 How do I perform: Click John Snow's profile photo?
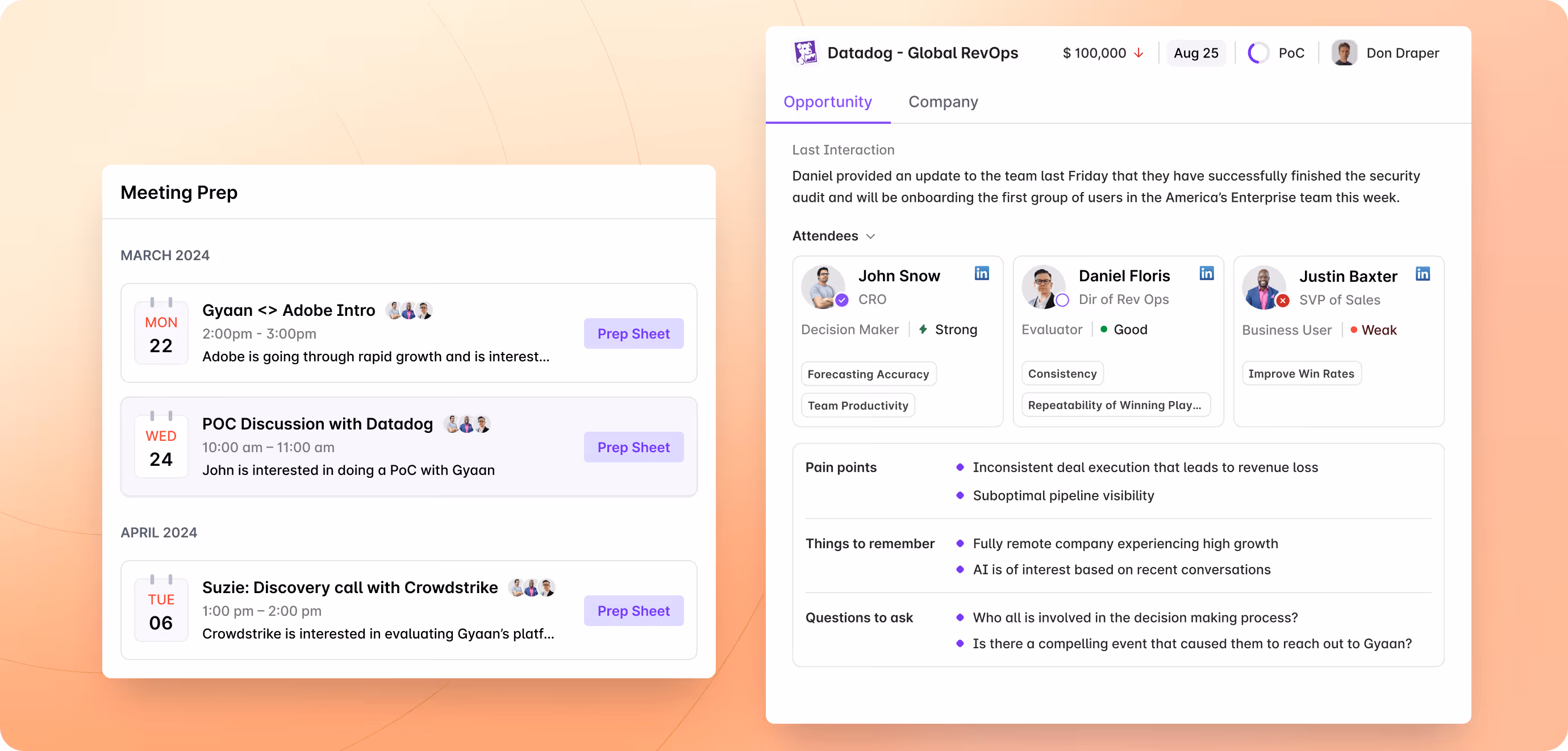click(823, 287)
